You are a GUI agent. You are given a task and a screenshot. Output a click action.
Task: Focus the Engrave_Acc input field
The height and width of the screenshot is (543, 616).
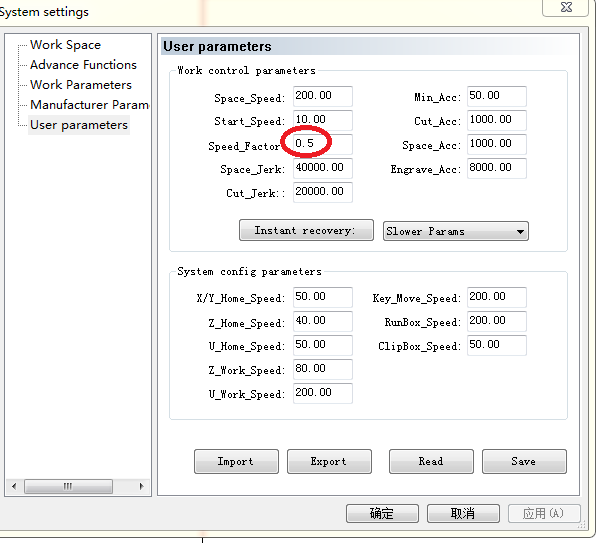[x=496, y=168]
